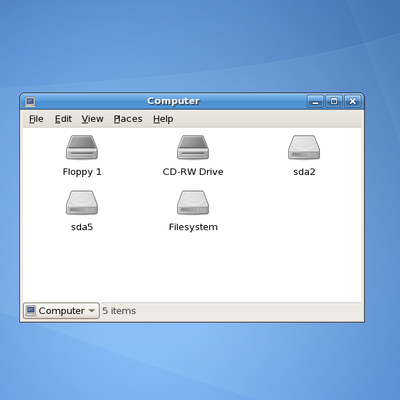Click the Filesystem label text
Screen dimensions: 400x400
(193, 227)
